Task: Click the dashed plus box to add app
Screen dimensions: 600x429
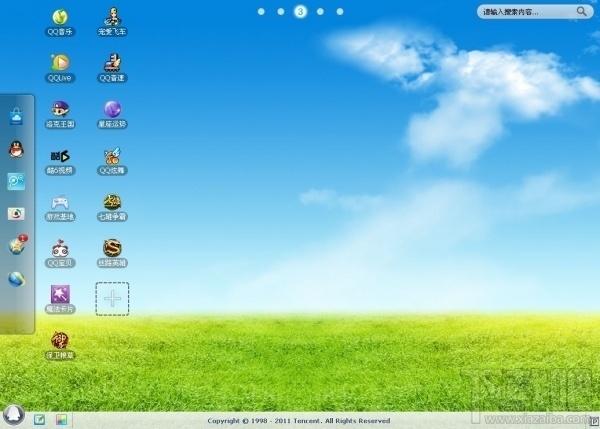Action: 112,299
